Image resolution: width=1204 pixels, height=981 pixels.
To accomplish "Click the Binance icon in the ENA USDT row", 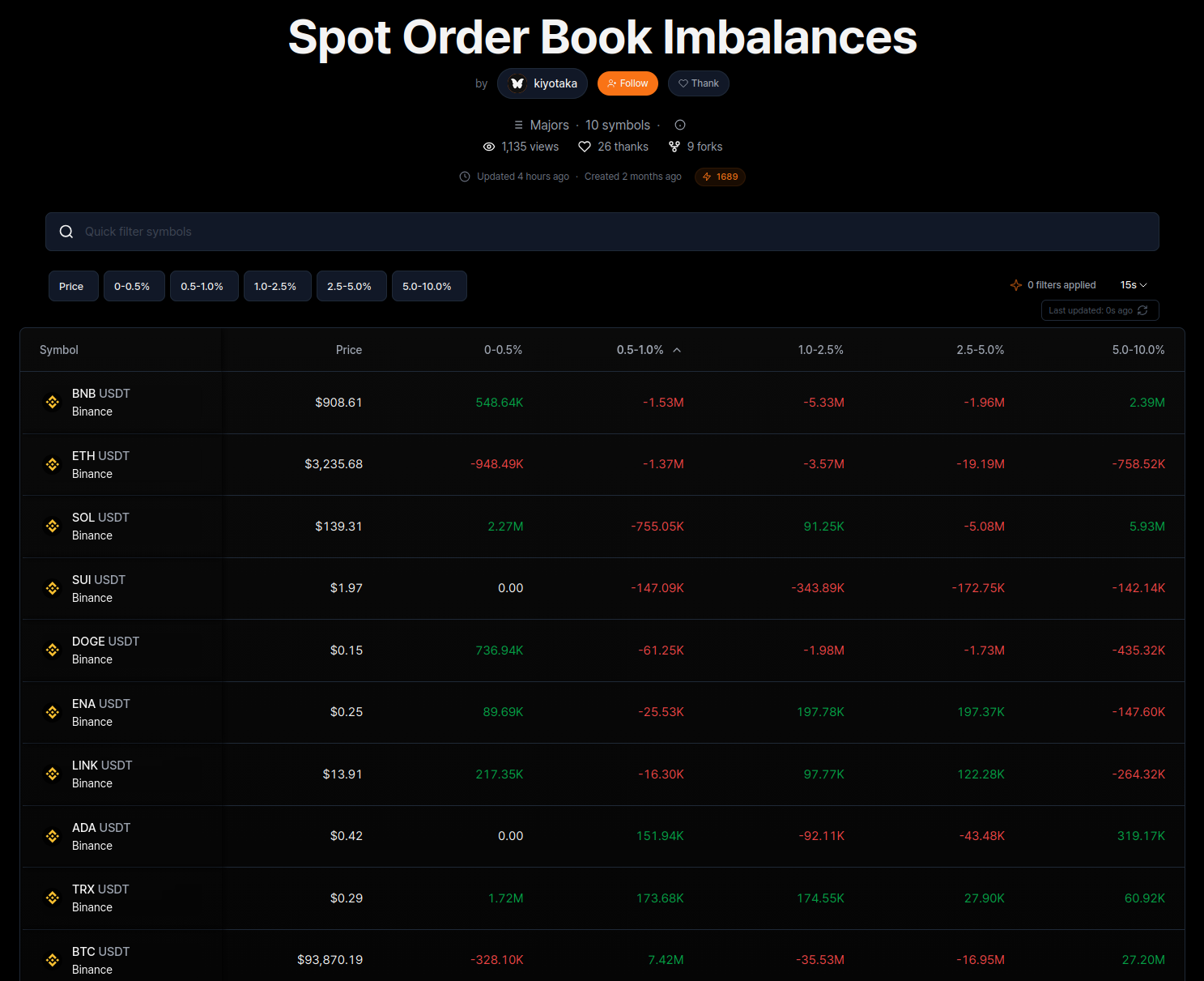I will (x=53, y=712).
